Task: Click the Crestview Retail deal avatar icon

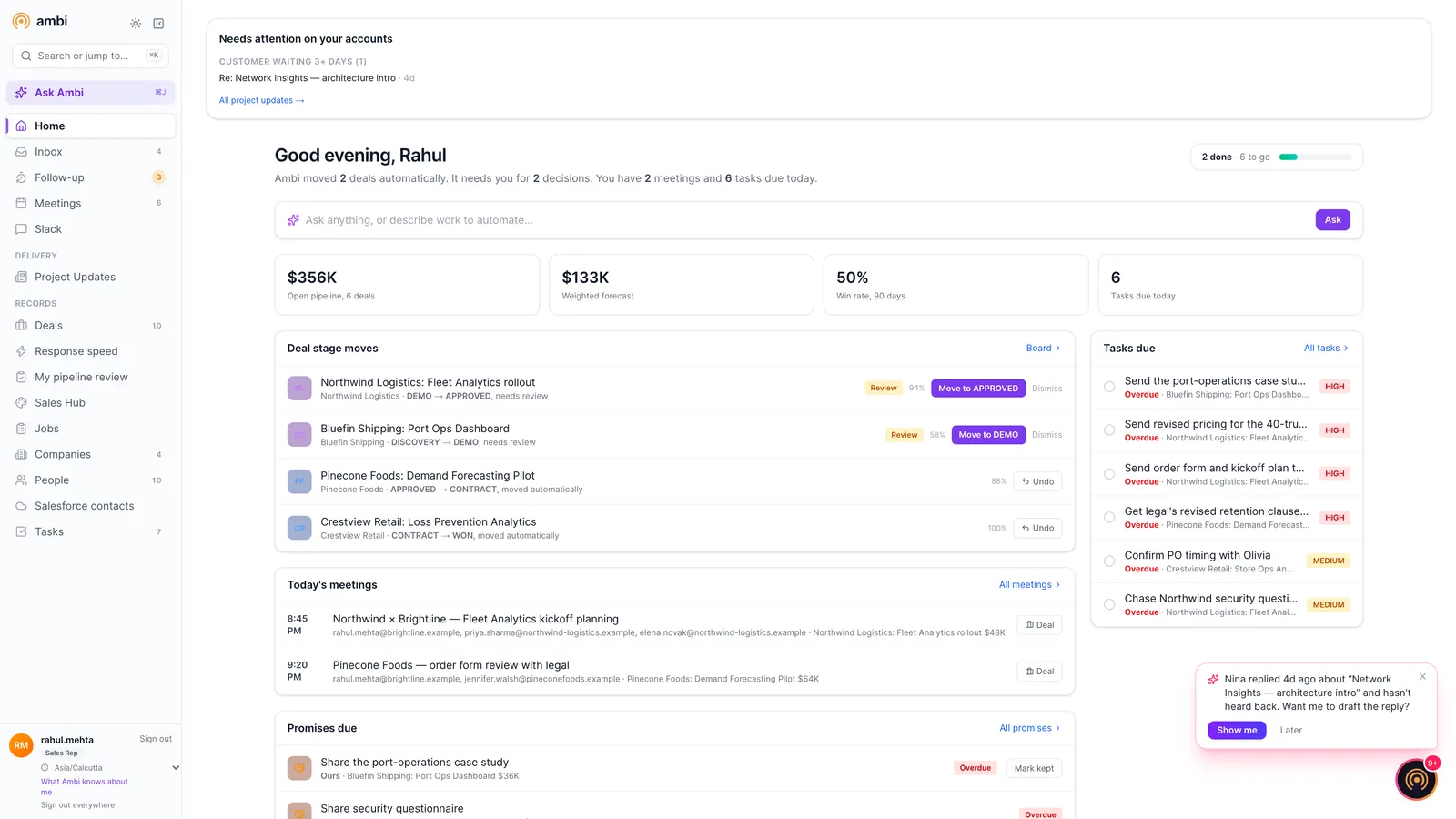Action: click(299, 528)
